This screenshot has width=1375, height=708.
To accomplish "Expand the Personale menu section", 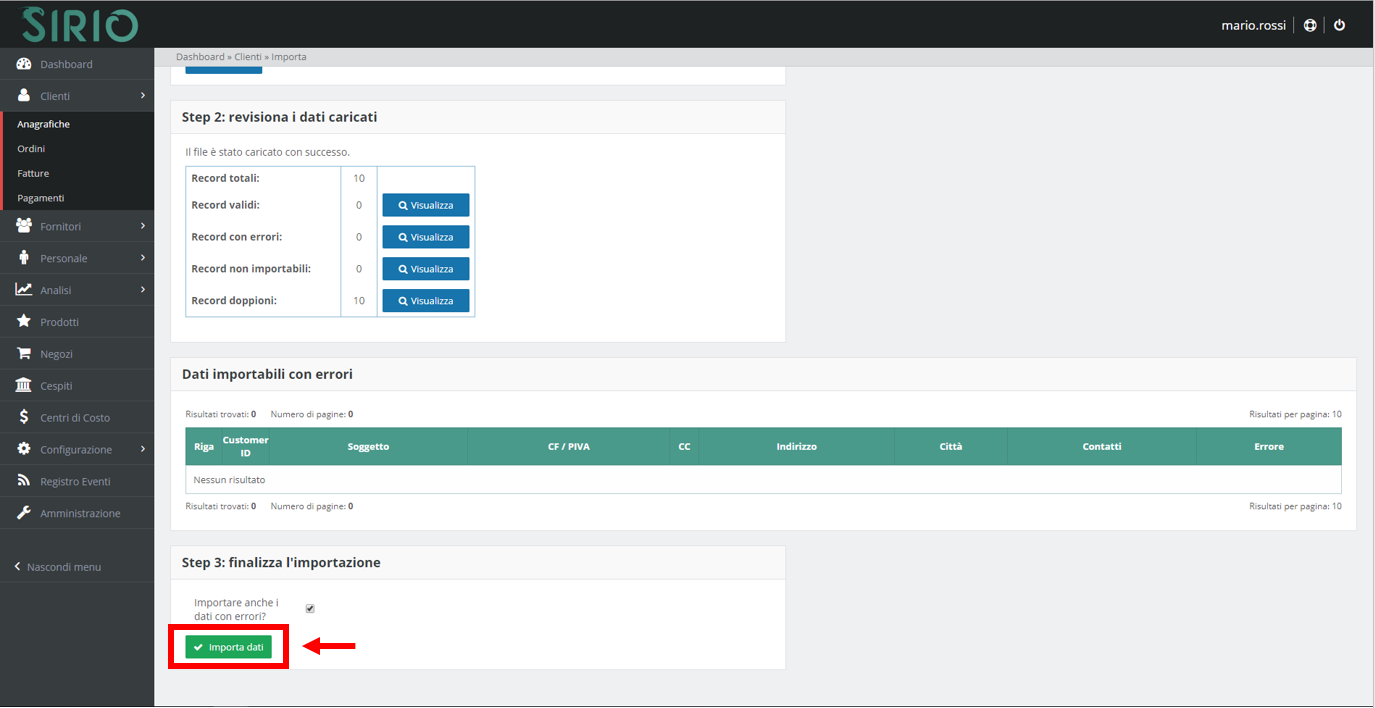I will pos(78,259).
